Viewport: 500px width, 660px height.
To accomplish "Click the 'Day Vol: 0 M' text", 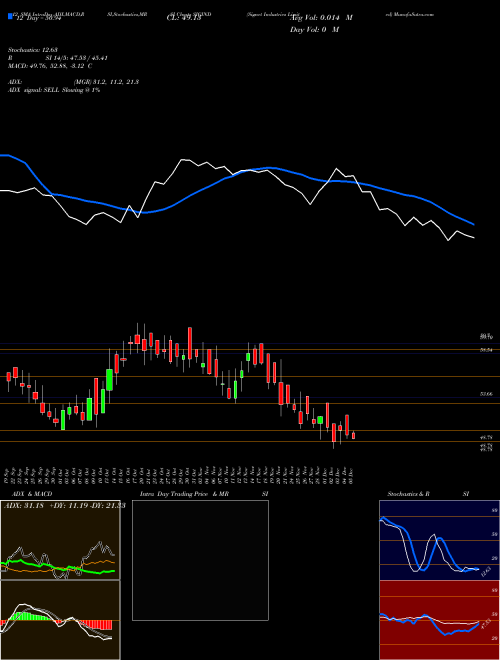I will [x=314, y=30].
